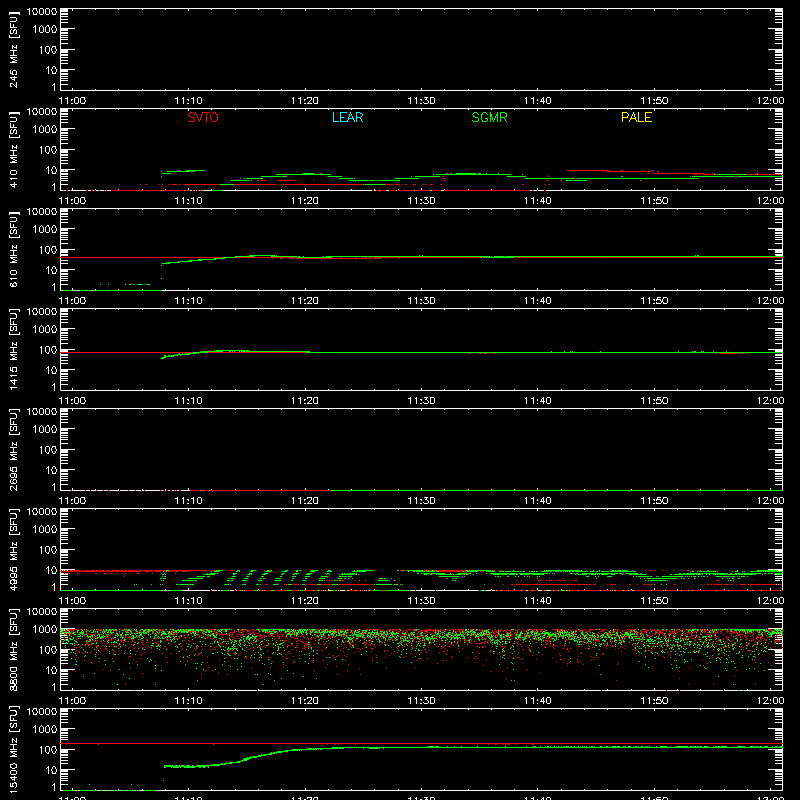Click 11:30 below the 8800 MHz panel
This screenshot has height=800, width=800.
pyautogui.click(x=421, y=701)
